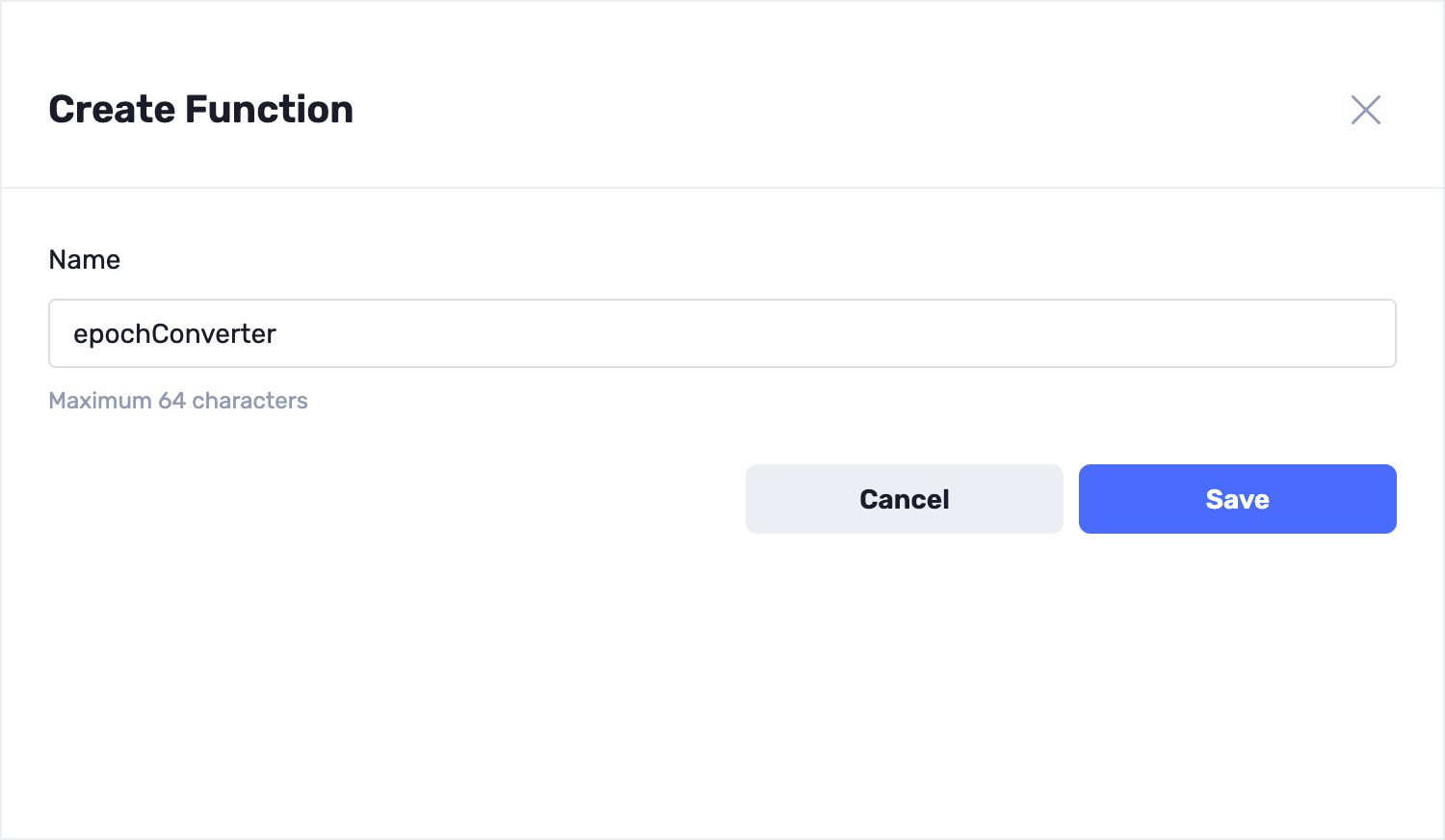The width and height of the screenshot is (1445, 840).
Task: Save the new function
Action: (1237, 499)
